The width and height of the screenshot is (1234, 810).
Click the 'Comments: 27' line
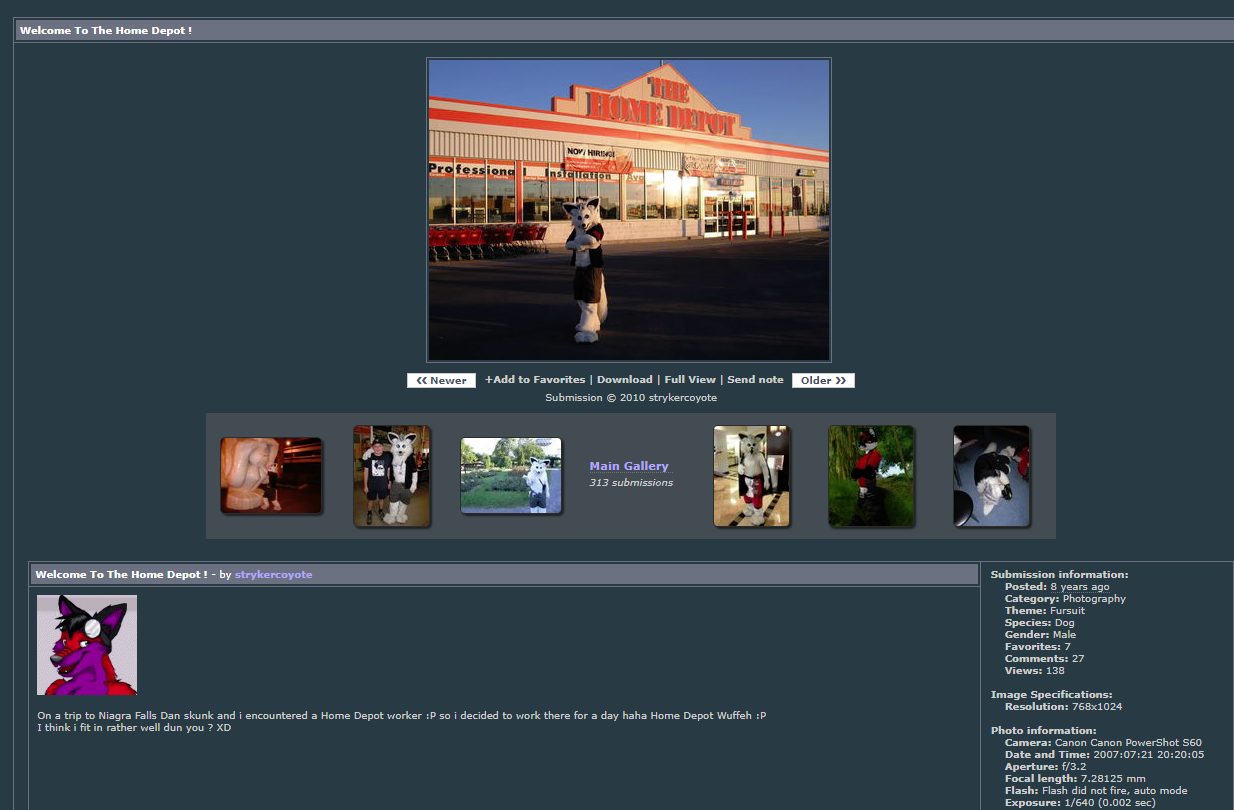click(x=1044, y=659)
